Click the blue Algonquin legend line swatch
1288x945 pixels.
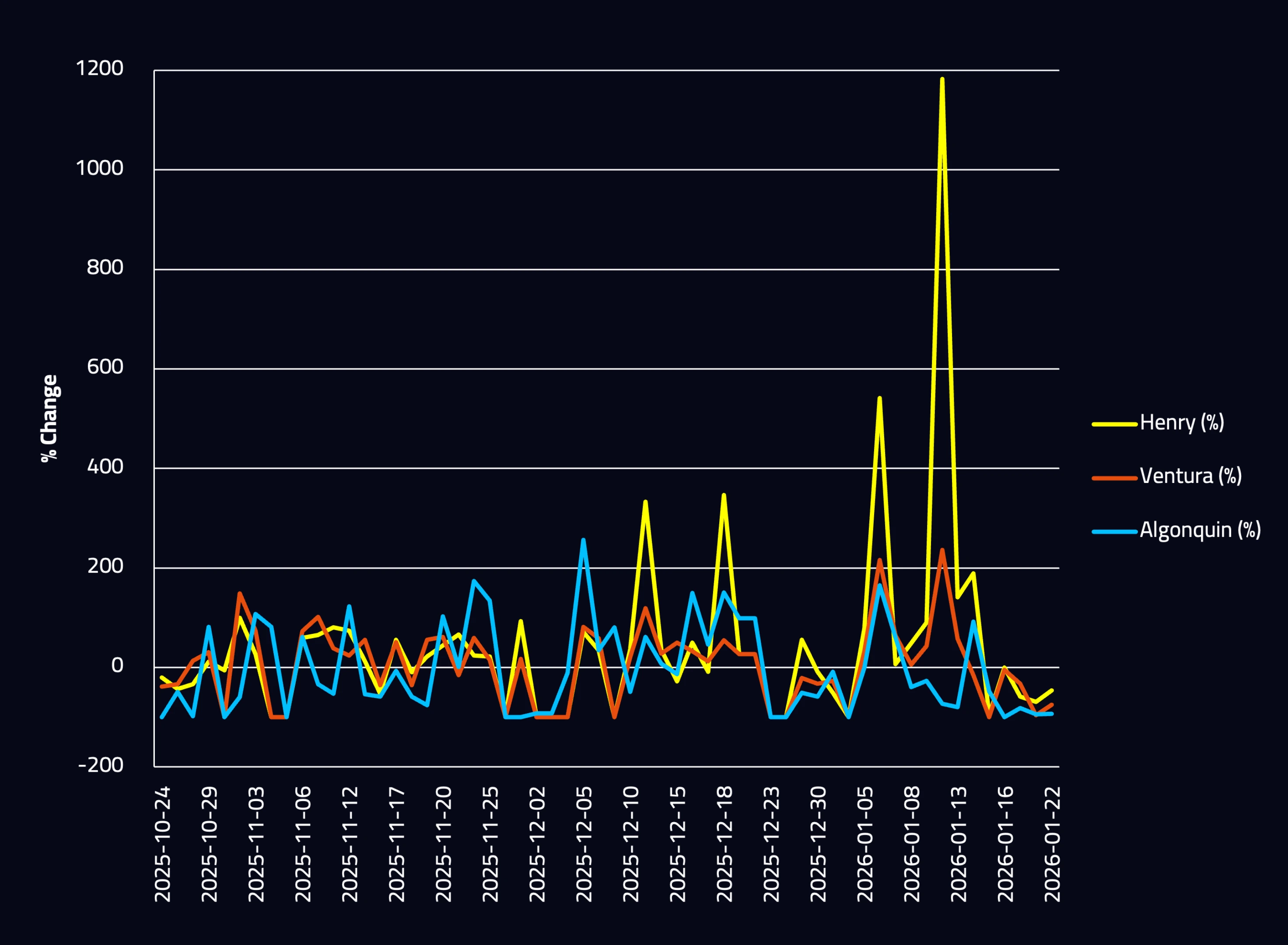(x=1114, y=532)
